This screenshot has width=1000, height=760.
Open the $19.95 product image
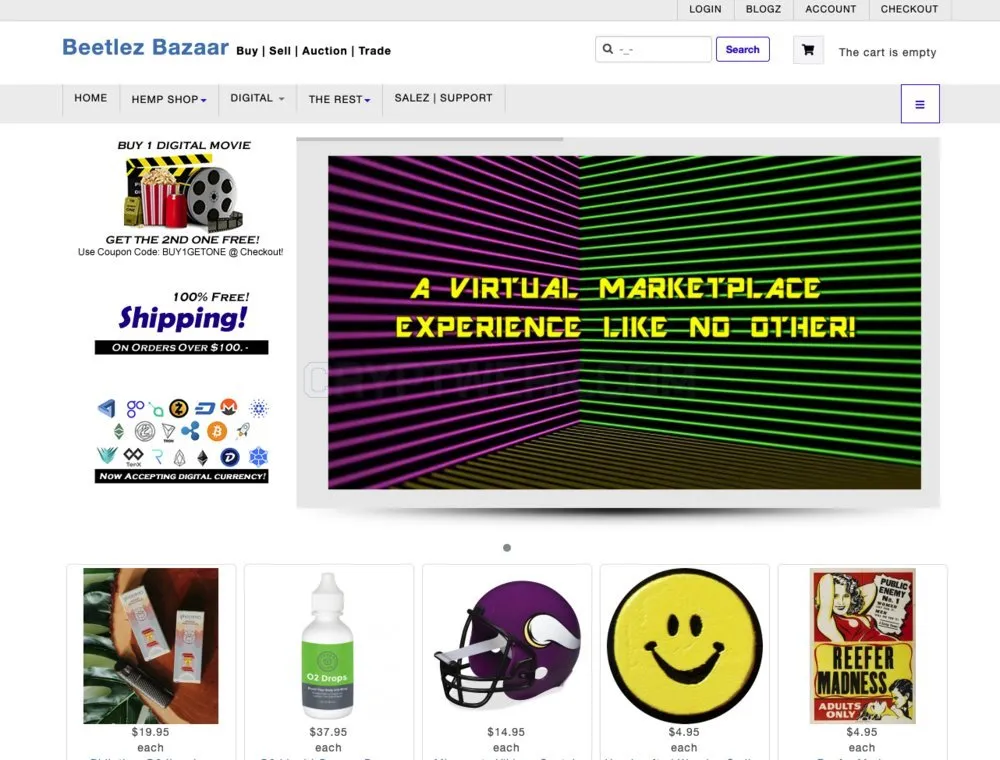(x=151, y=646)
